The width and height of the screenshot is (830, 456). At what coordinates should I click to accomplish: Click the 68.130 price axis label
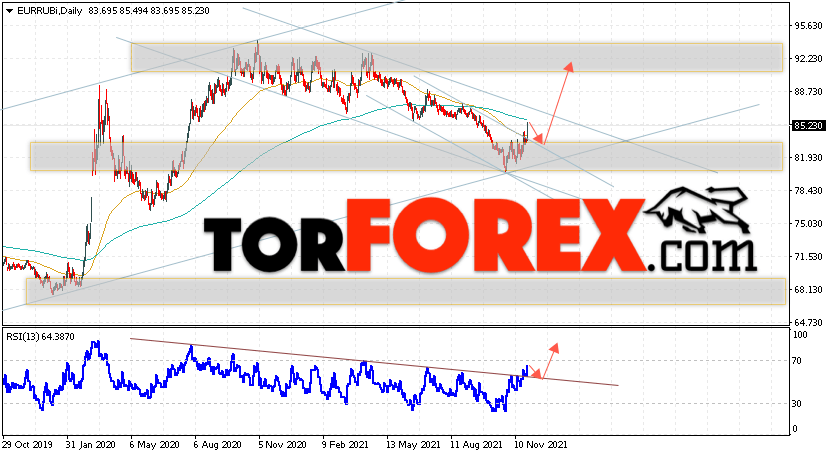[x=808, y=290]
